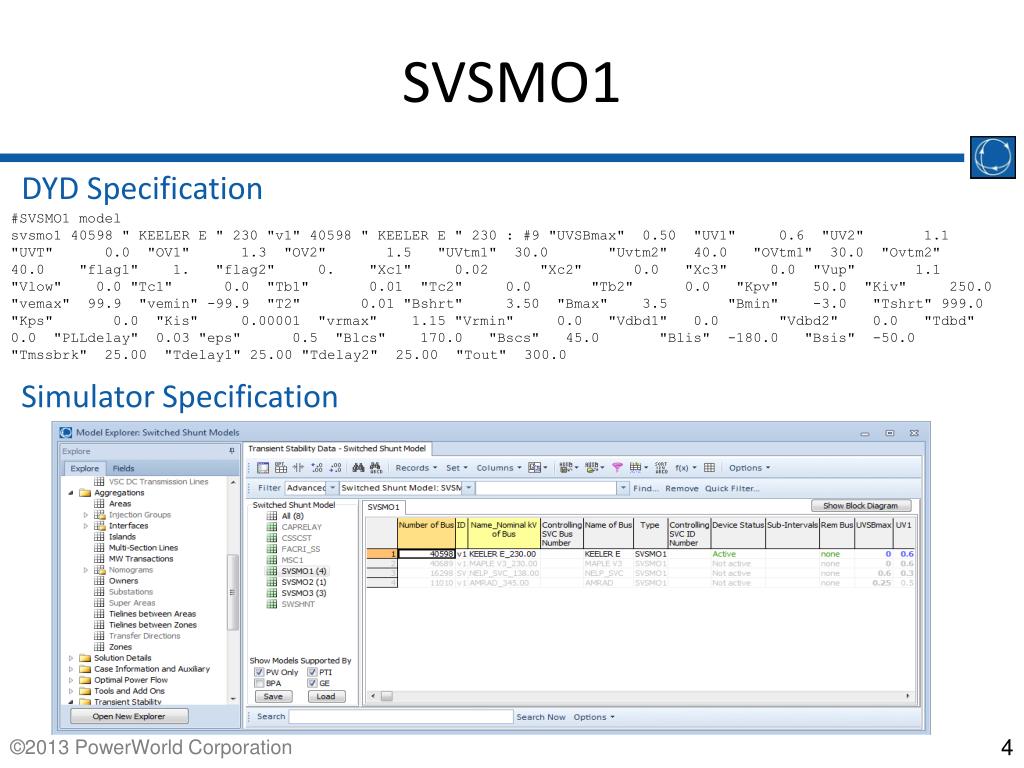Screen dimensions: 1024x768
Task: Select the Tielines between Zones item
Action: pos(153,625)
